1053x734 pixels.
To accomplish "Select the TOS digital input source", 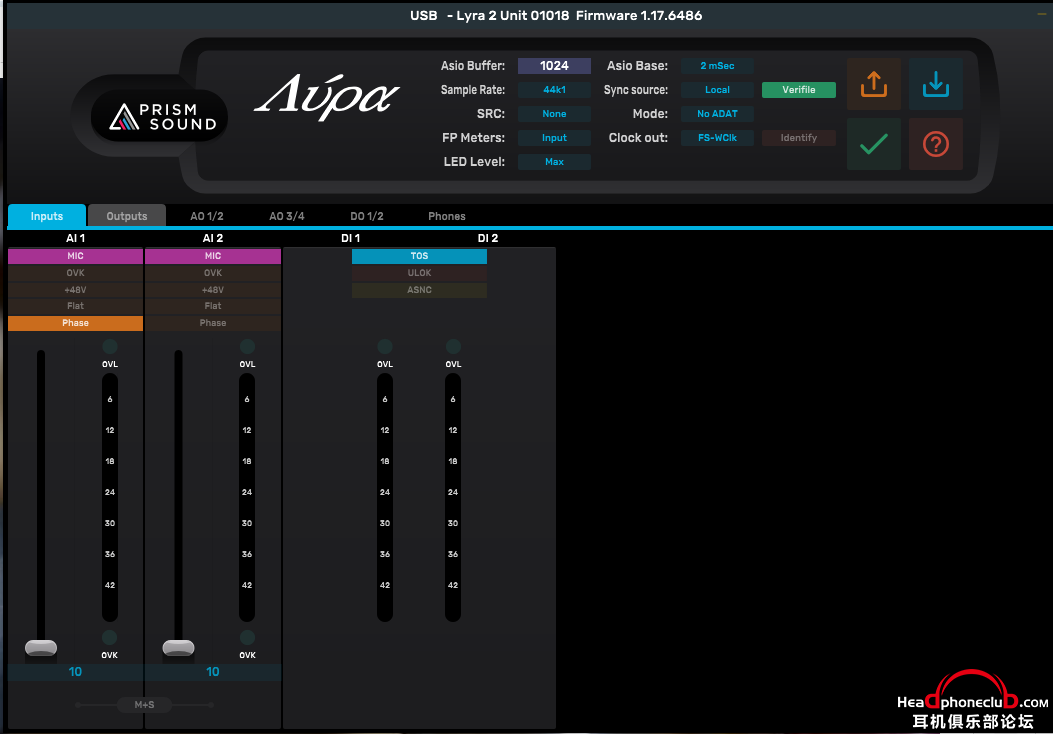I will [x=419, y=256].
